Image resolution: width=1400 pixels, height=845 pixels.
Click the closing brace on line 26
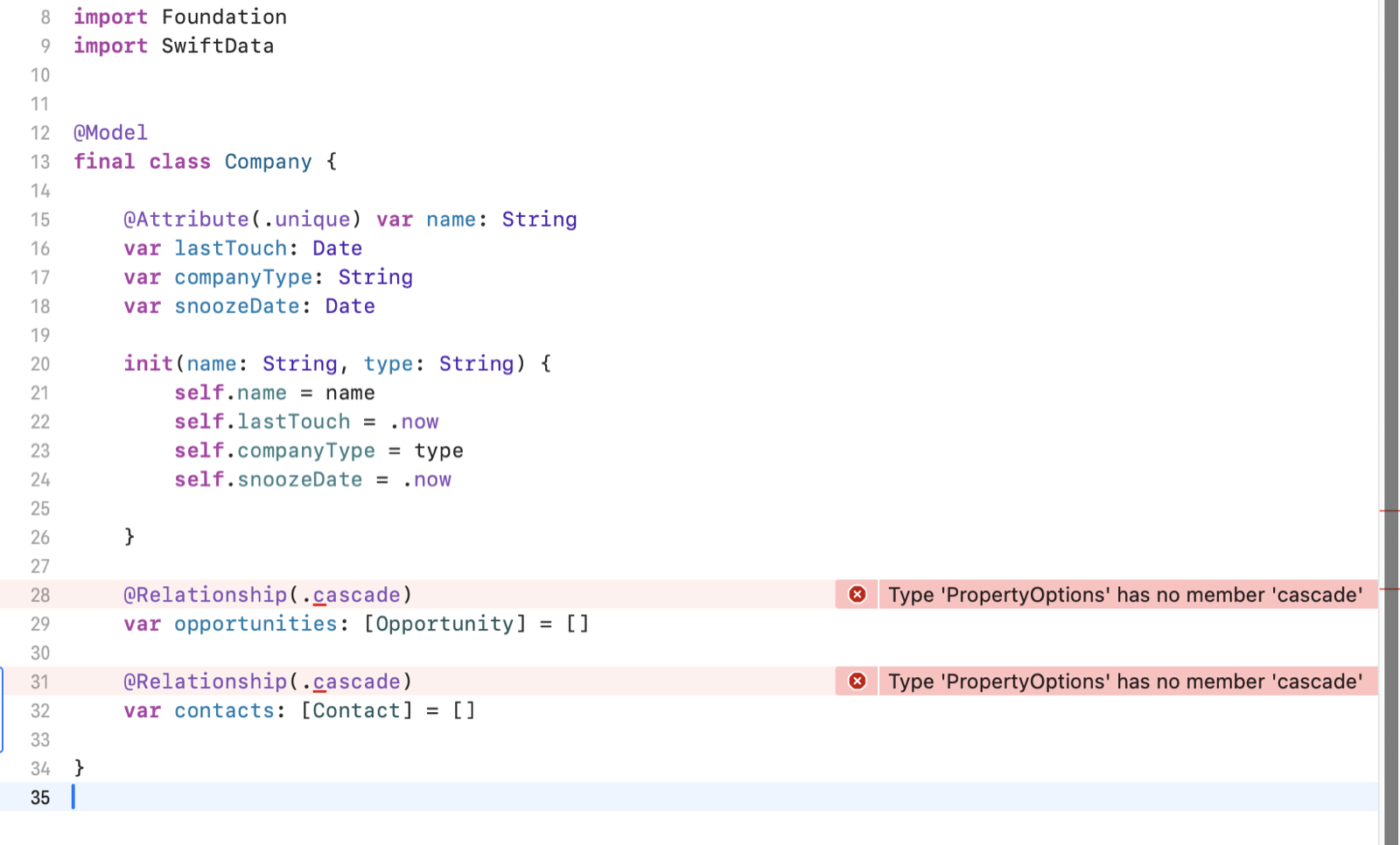pos(129,536)
